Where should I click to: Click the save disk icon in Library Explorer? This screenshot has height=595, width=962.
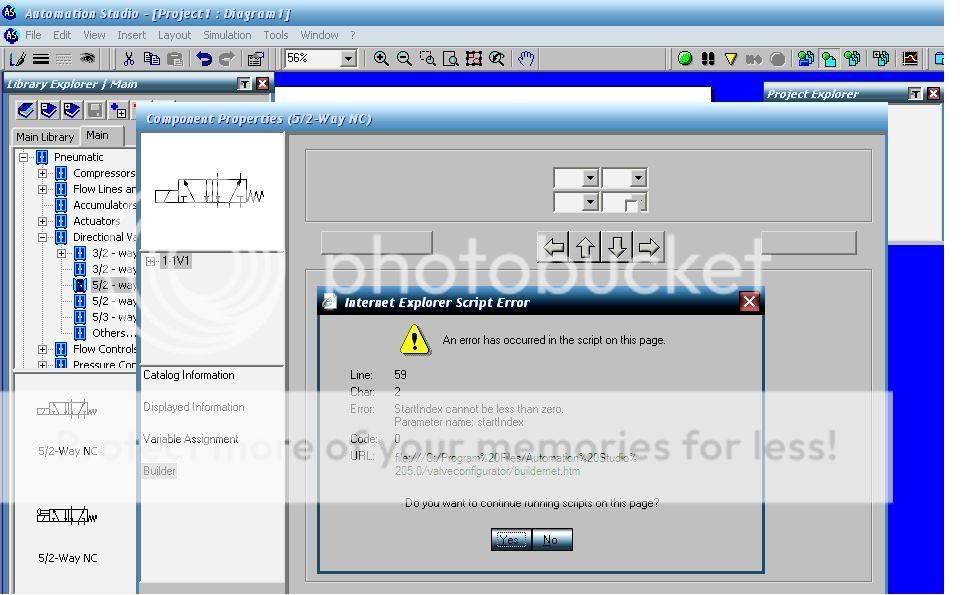tap(95, 110)
